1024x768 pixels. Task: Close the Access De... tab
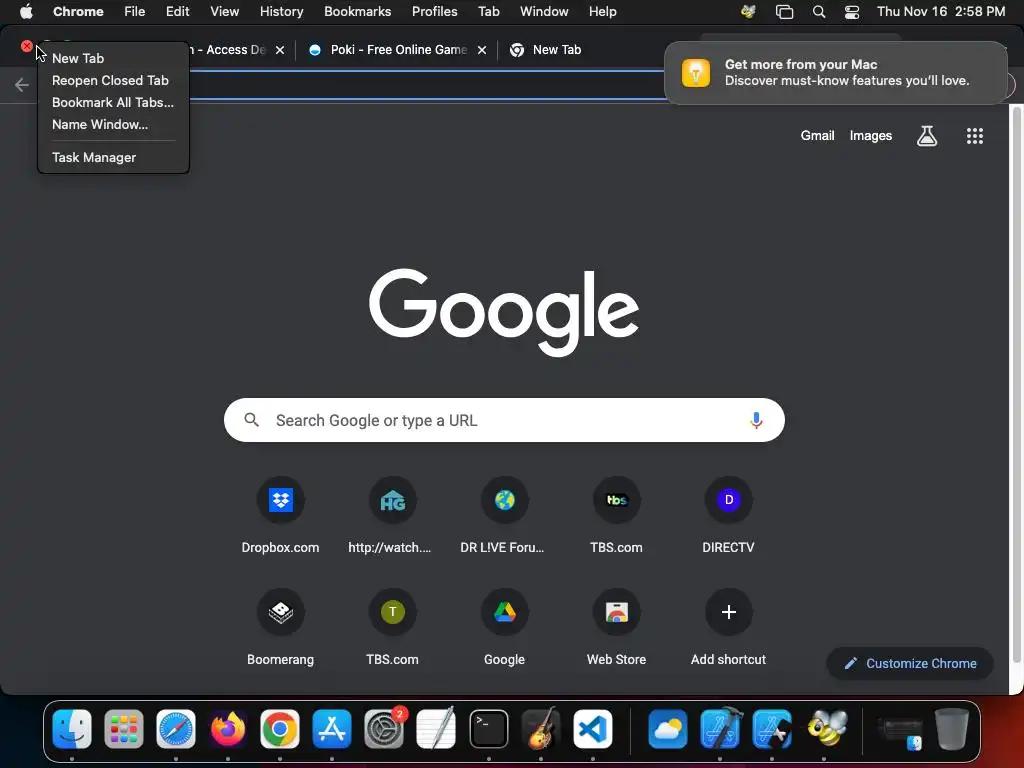pos(280,50)
